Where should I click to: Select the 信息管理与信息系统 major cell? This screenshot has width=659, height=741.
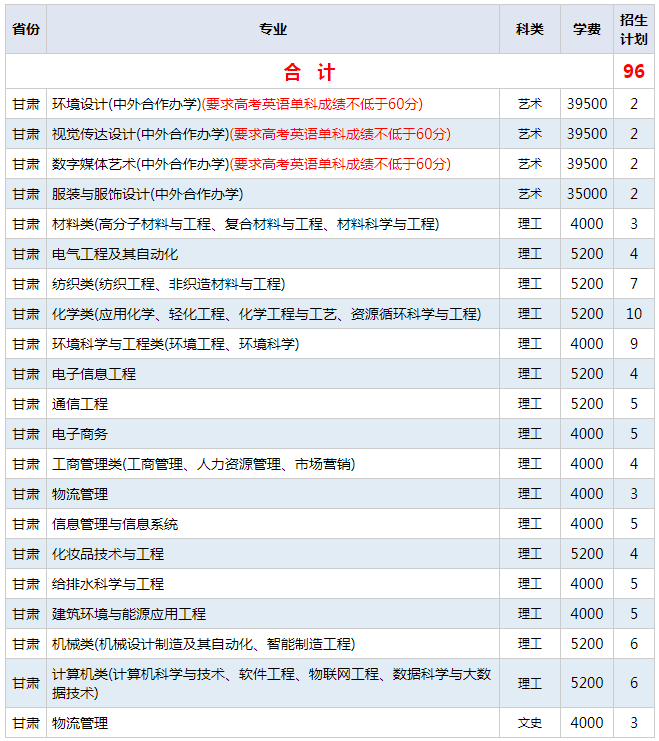pos(273,524)
